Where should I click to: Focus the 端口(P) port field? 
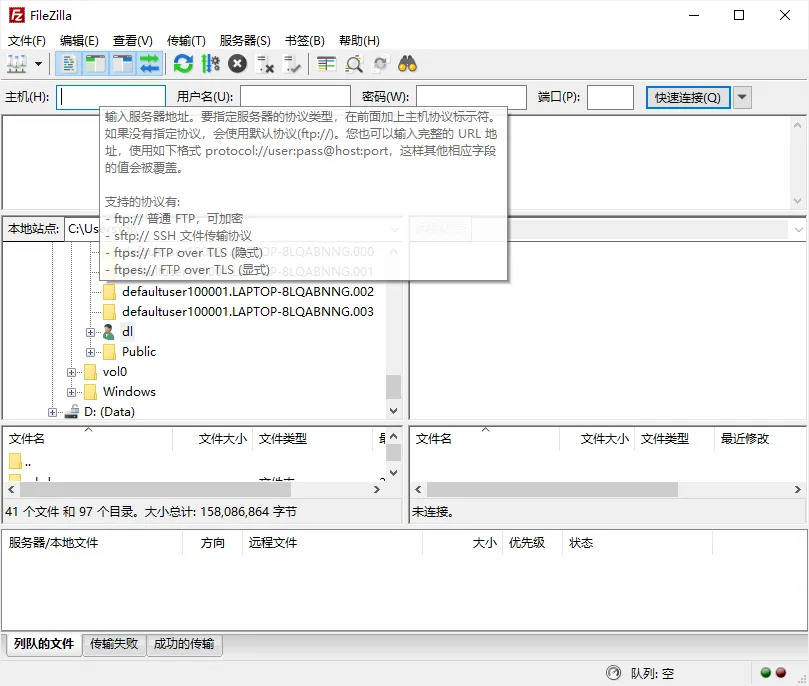click(x=610, y=97)
